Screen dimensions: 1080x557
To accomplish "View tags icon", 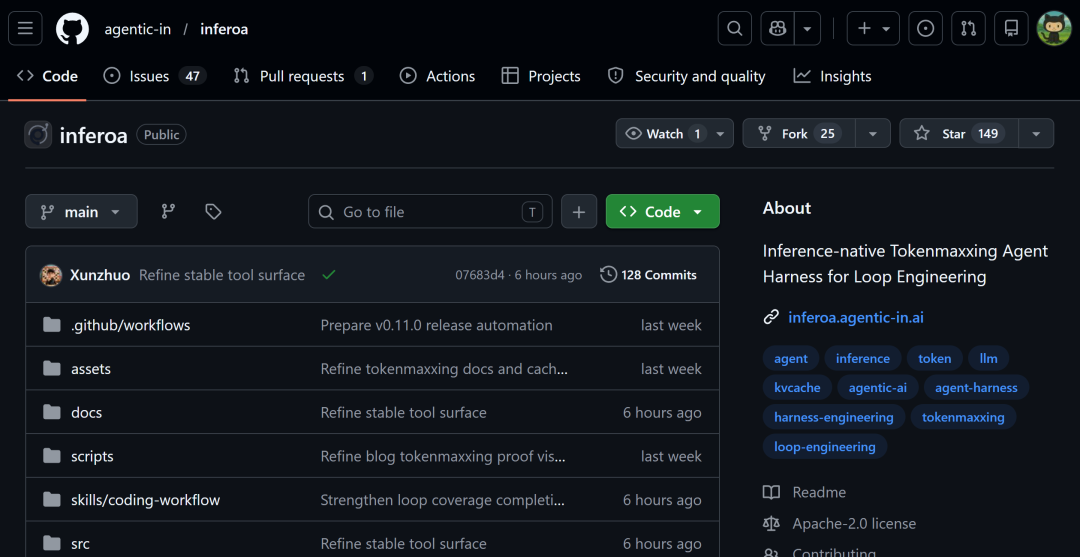I will coord(214,211).
